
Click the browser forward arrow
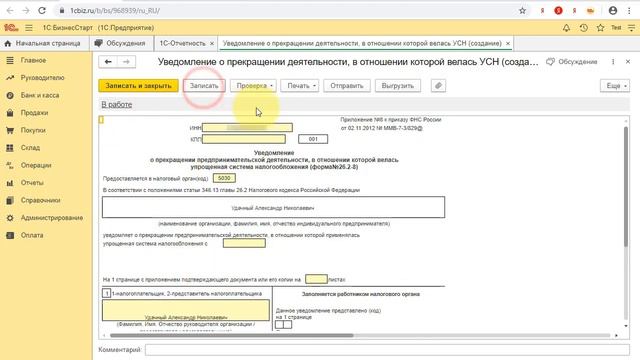25,11
